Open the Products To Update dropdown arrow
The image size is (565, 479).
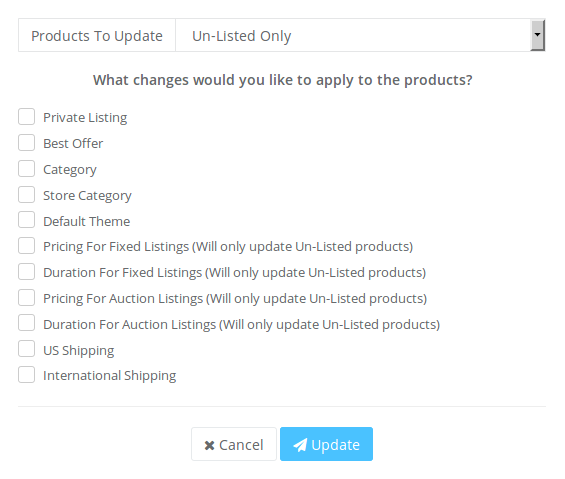point(537,35)
